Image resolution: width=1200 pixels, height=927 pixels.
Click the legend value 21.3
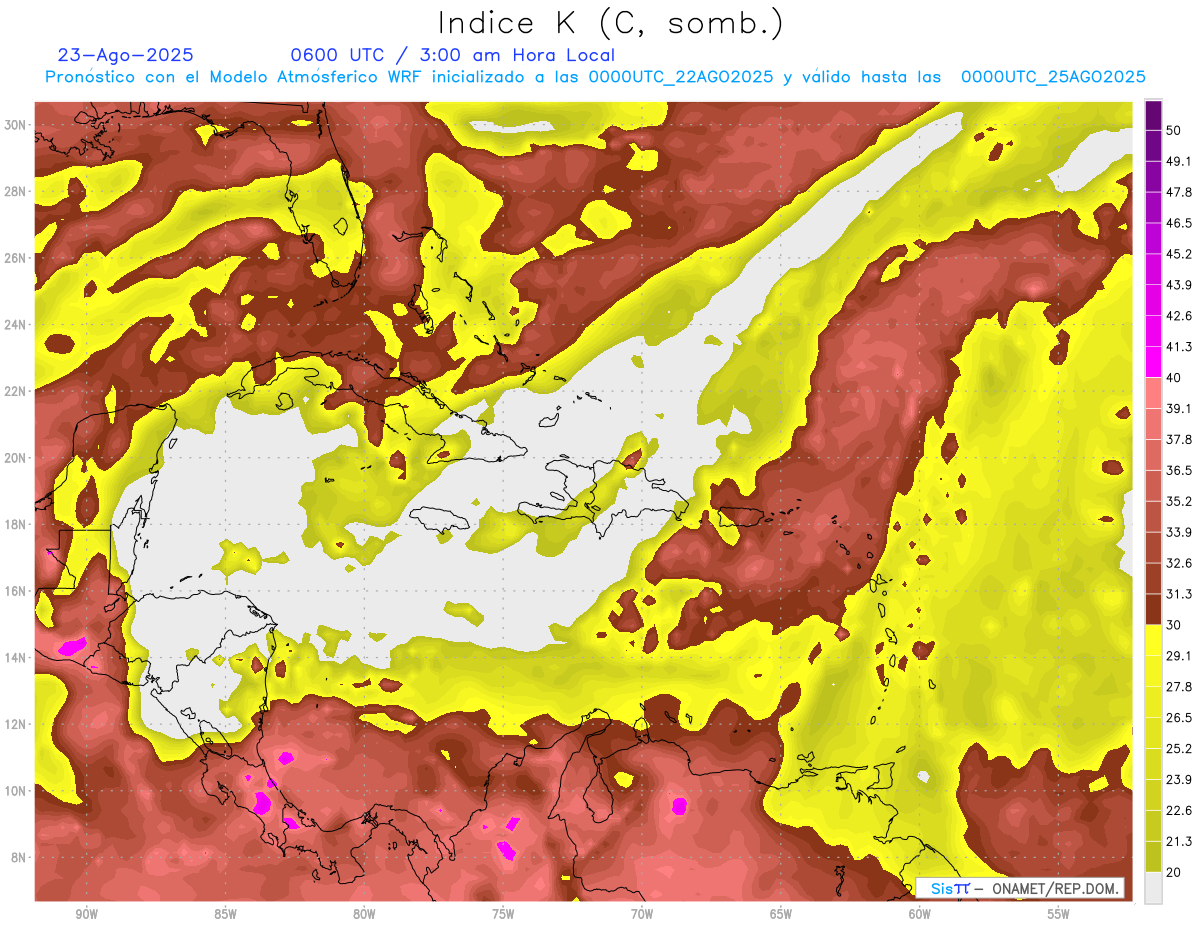(1179, 841)
